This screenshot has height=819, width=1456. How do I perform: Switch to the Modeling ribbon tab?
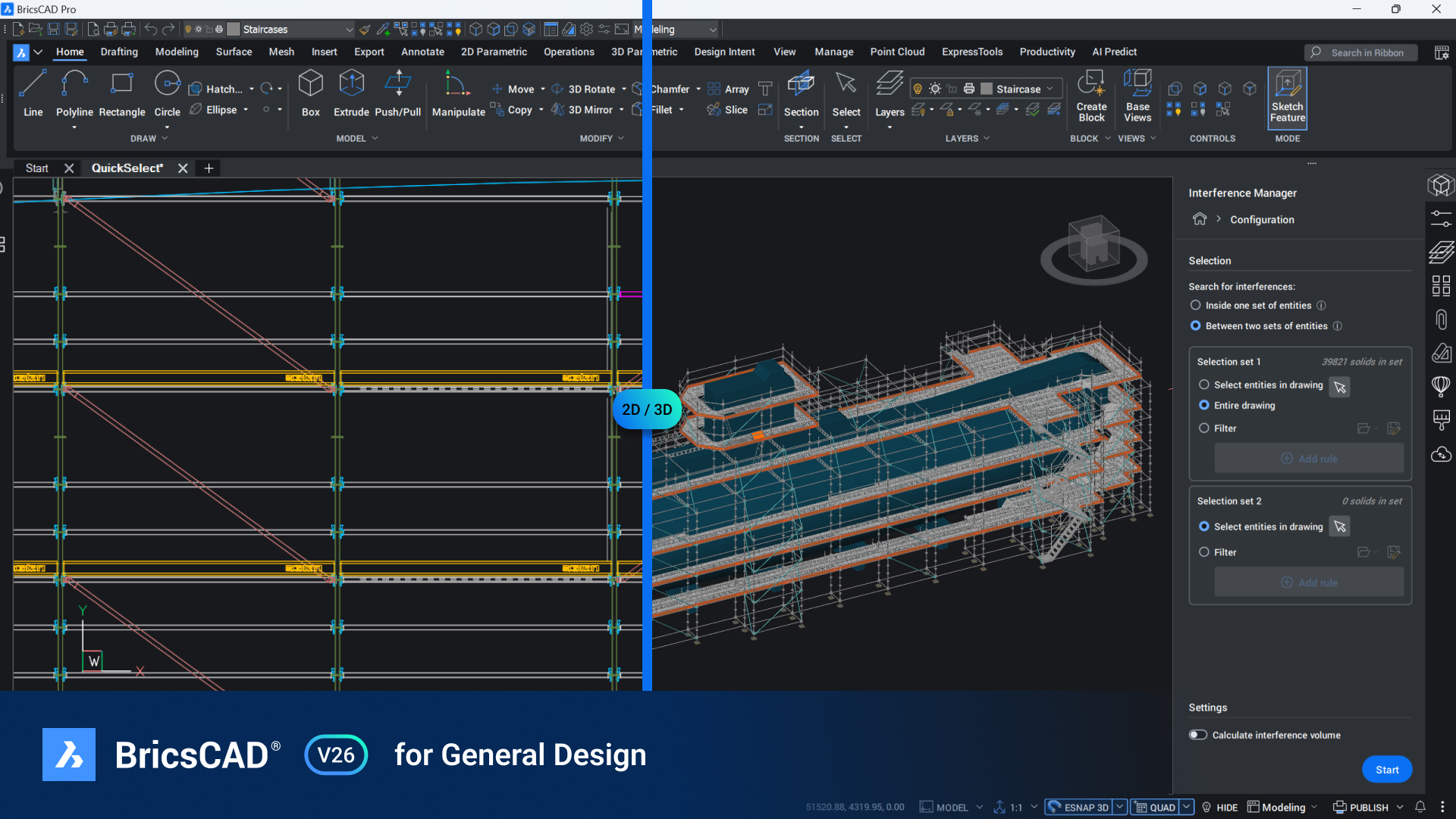click(177, 52)
